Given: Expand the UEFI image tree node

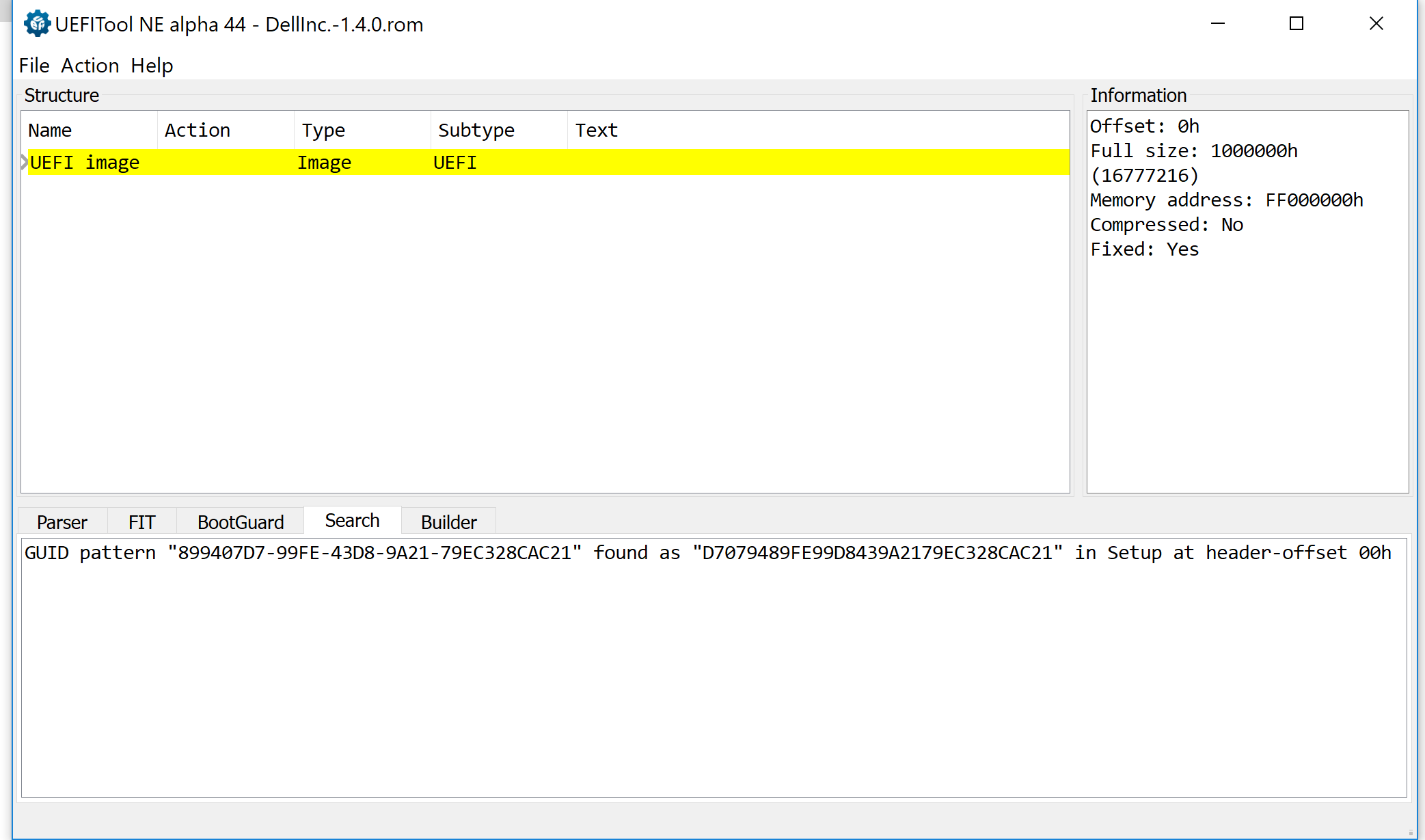Looking at the screenshot, I should click(x=25, y=163).
